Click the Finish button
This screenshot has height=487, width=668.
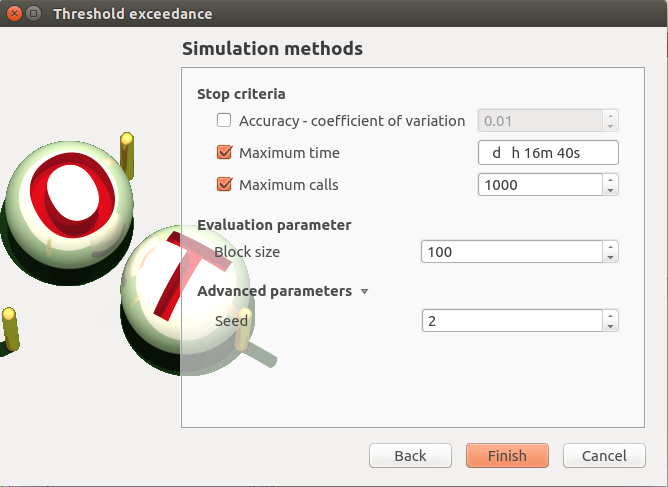pyautogui.click(x=507, y=455)
